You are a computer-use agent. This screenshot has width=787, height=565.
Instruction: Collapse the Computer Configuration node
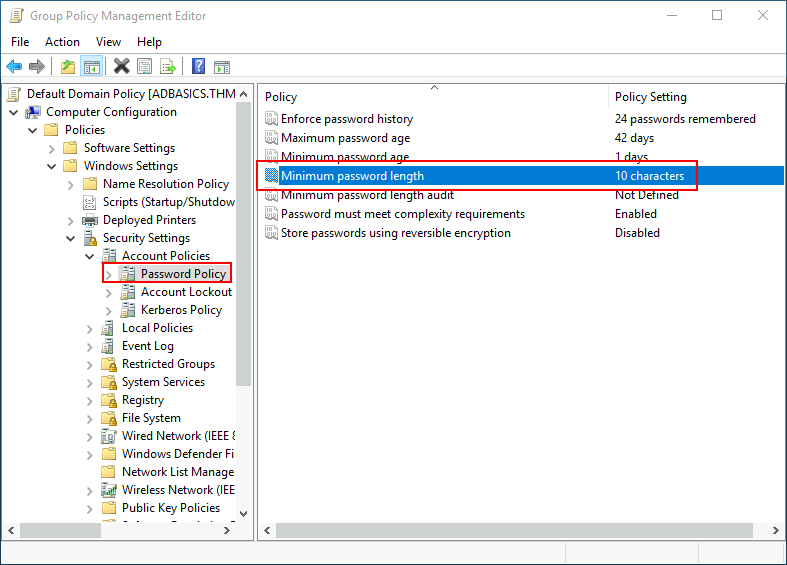(x=14, y=112)
